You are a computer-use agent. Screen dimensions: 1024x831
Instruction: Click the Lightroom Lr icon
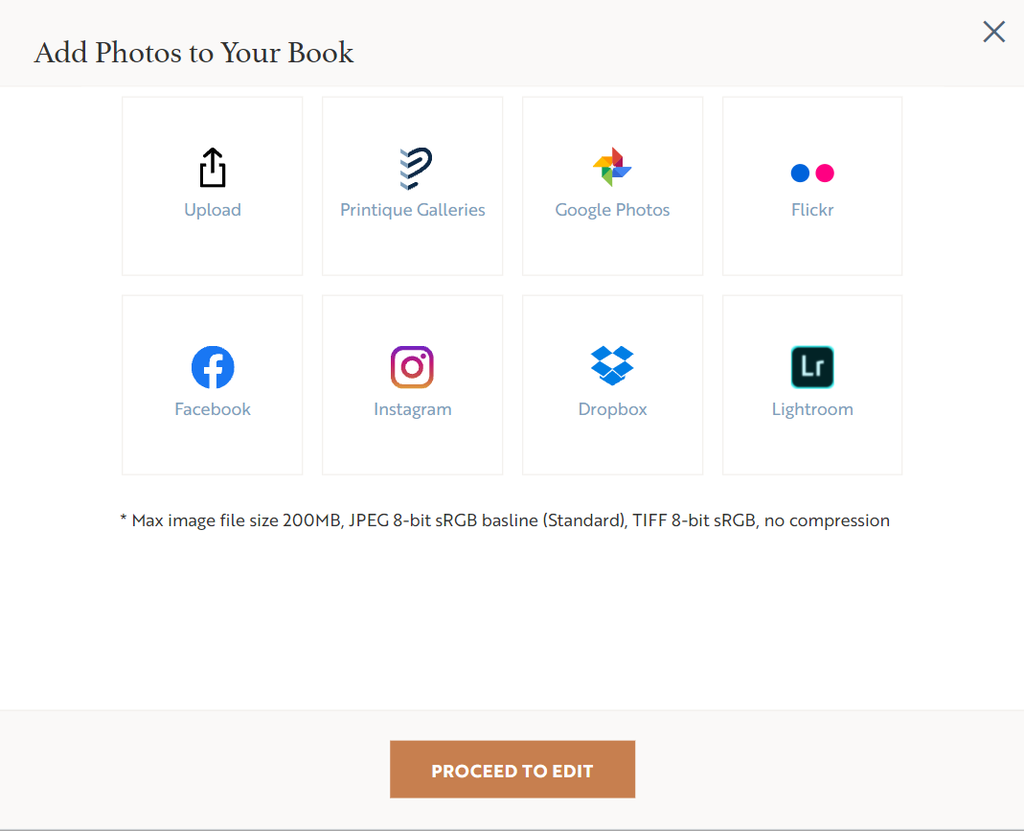812,367
